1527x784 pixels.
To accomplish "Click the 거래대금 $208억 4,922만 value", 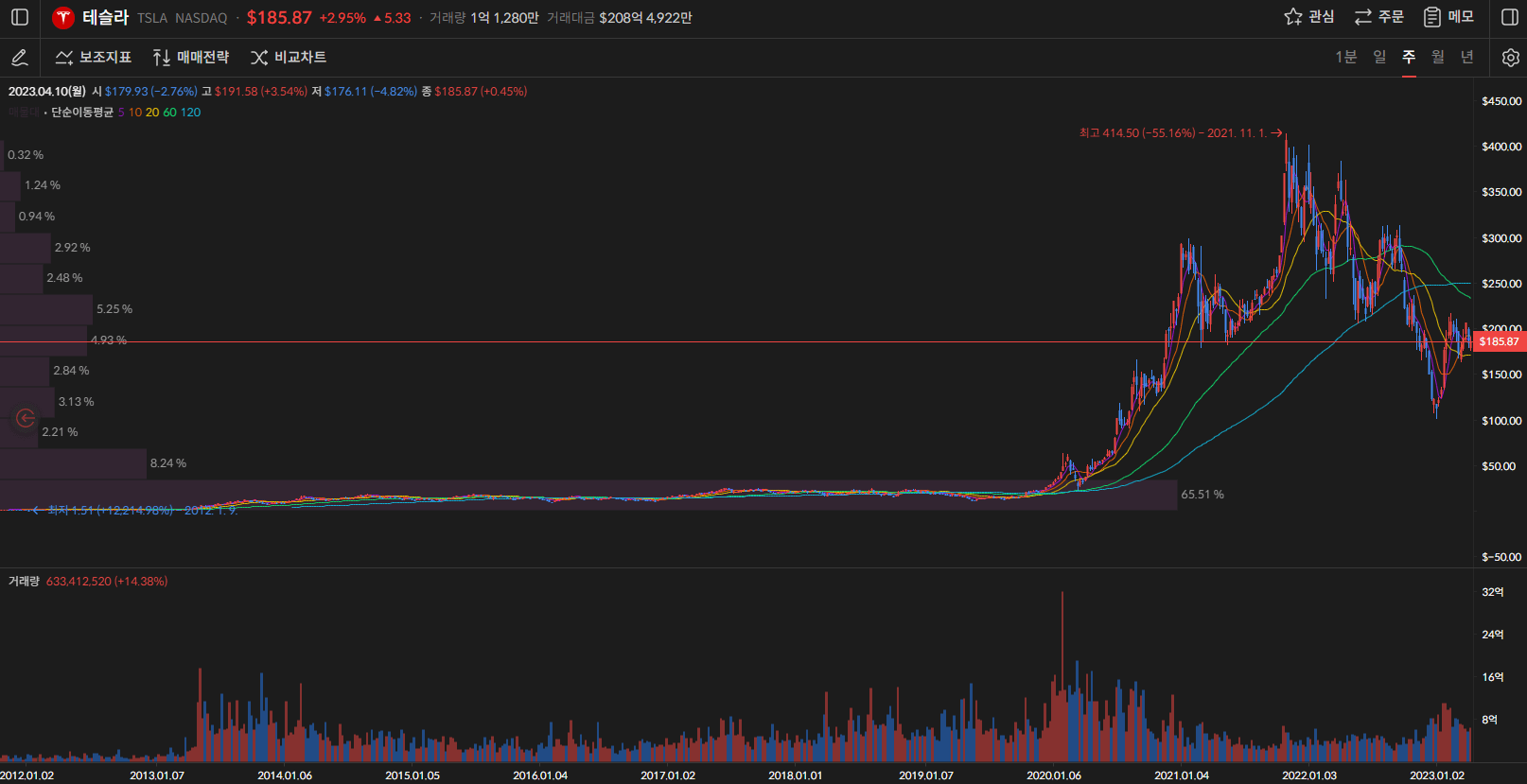I will [645, 18].
